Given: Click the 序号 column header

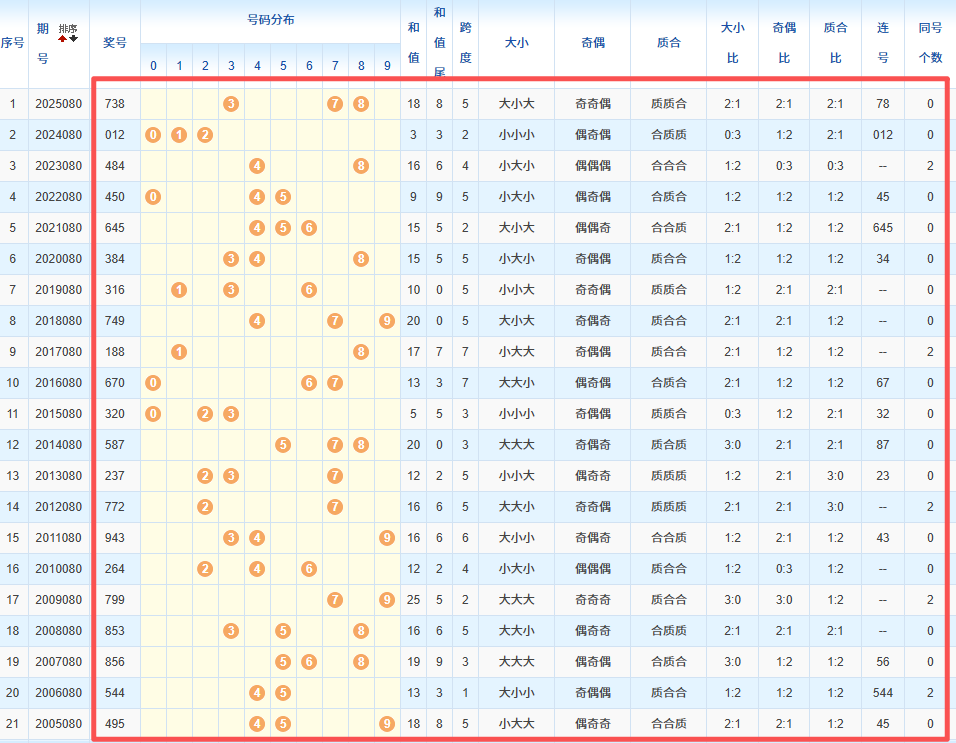Looking at the screenshot, I should coord(13,43).
